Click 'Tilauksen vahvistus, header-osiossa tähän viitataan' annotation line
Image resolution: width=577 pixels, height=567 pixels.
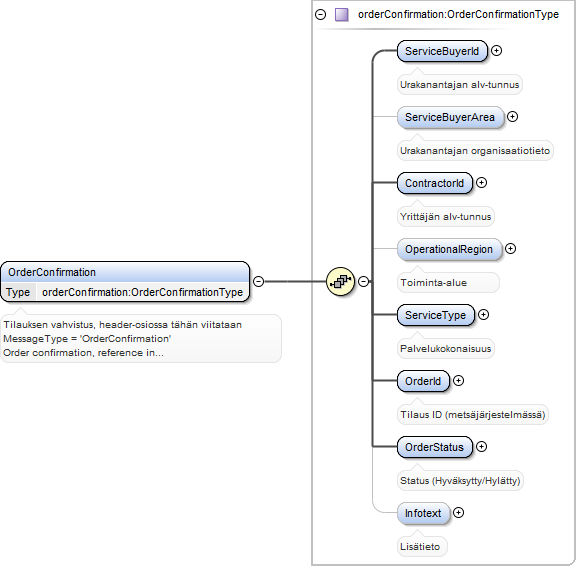tap(123, 325)
